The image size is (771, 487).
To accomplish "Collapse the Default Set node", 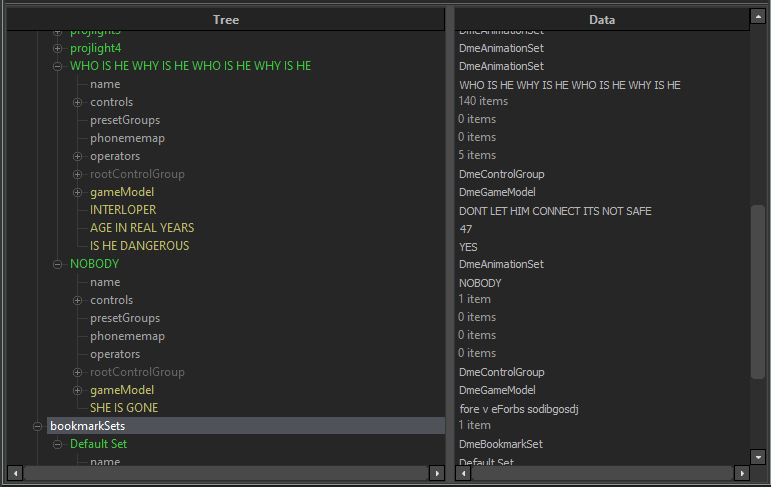I will 58,444.
